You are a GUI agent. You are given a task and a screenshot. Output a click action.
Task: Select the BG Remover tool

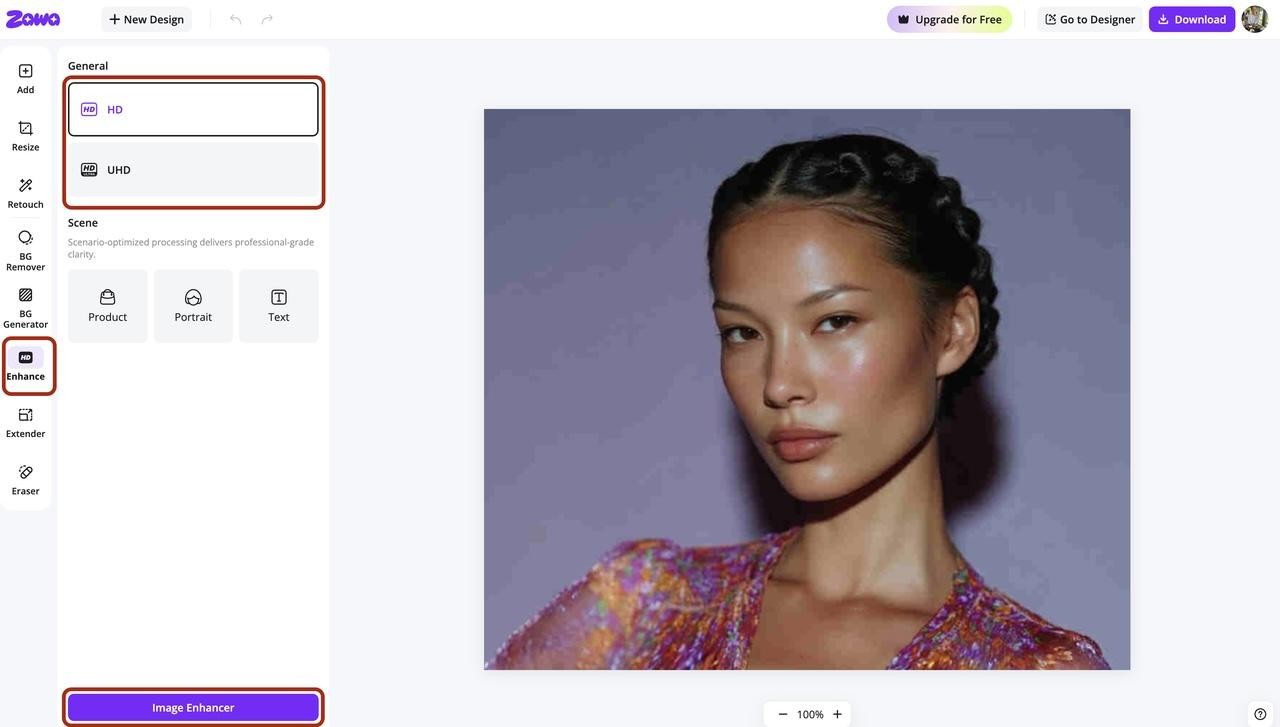[25, 250]
